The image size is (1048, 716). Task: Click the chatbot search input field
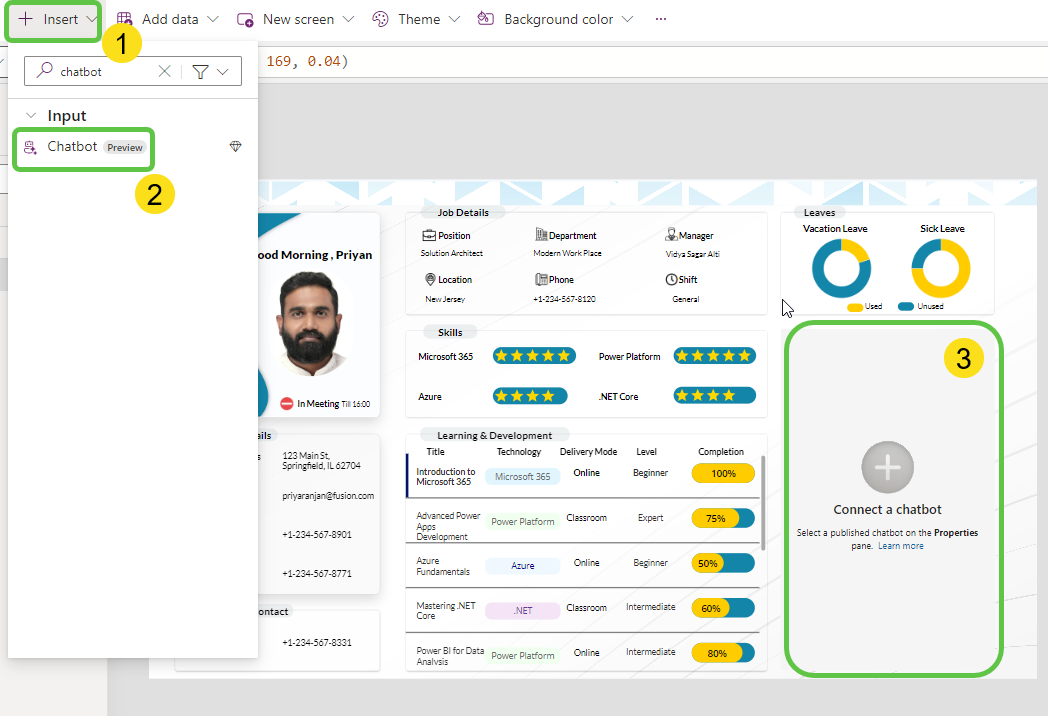coord(105,72)
